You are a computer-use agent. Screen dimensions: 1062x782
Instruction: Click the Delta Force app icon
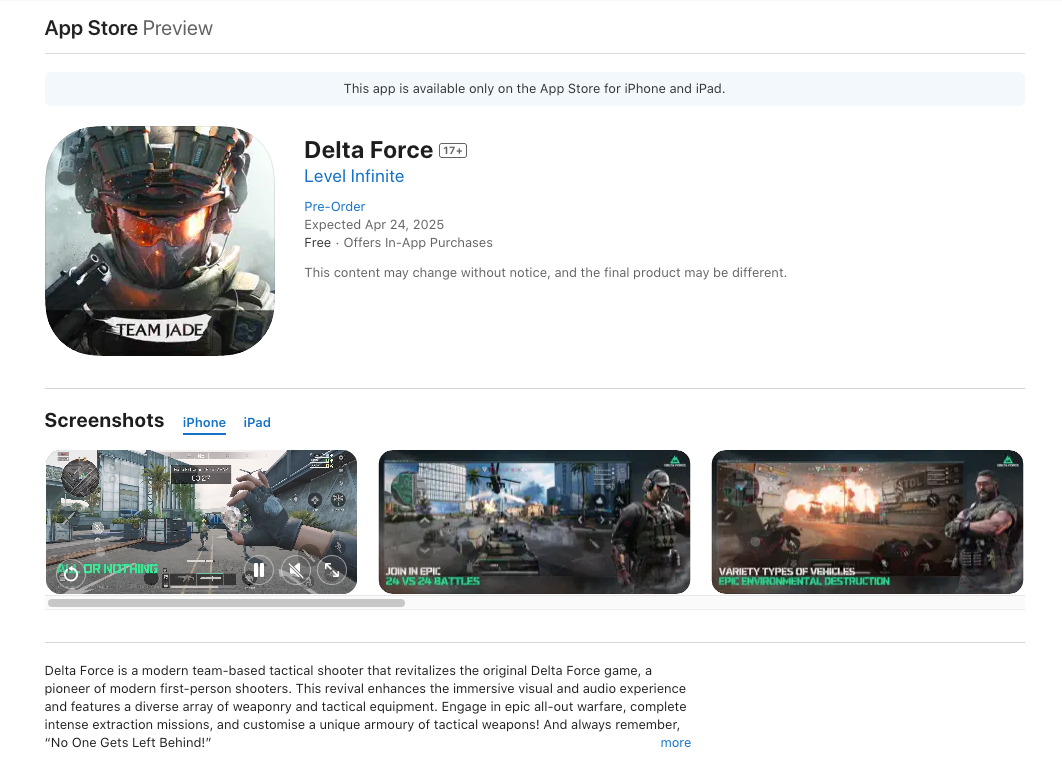(x=160, y=241)
